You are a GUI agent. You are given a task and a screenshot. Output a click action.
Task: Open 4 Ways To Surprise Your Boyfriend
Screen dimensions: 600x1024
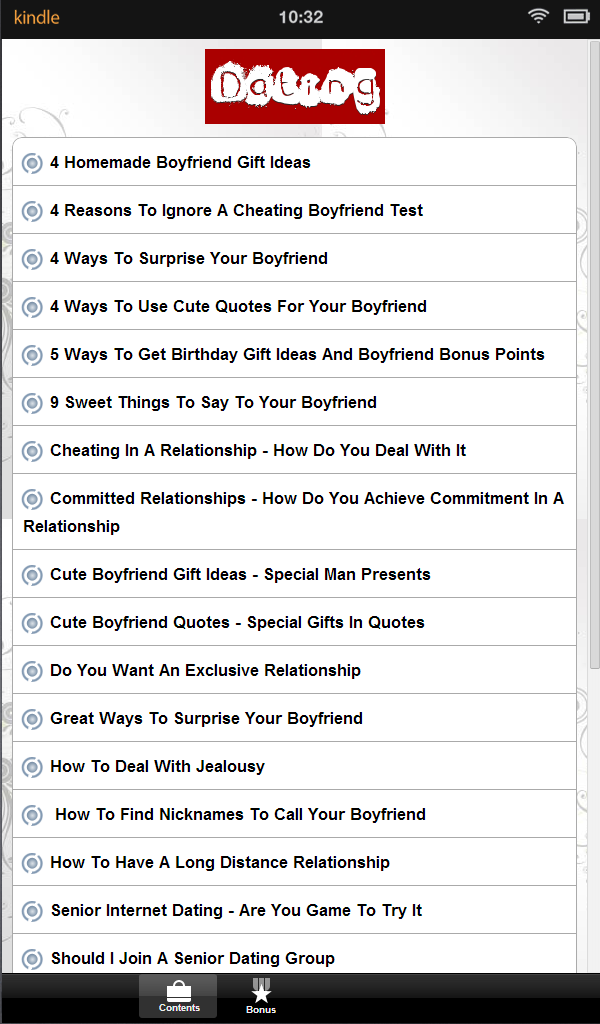click(189, 258)
